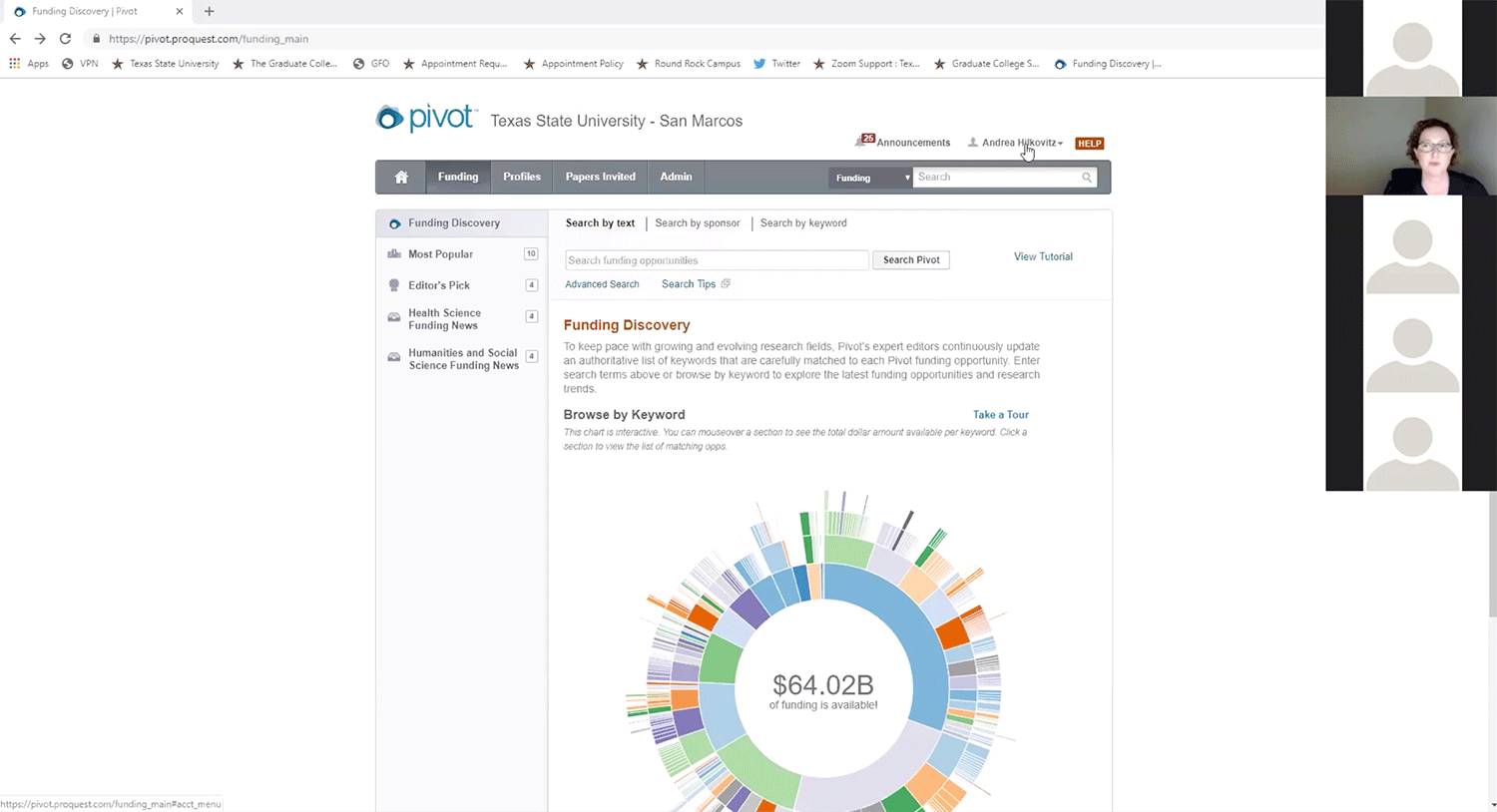The height and width of the screenshot is (812, 1497).
Task: Expand Andrea Hilkovitz account menu
Action: point(1016,143)
